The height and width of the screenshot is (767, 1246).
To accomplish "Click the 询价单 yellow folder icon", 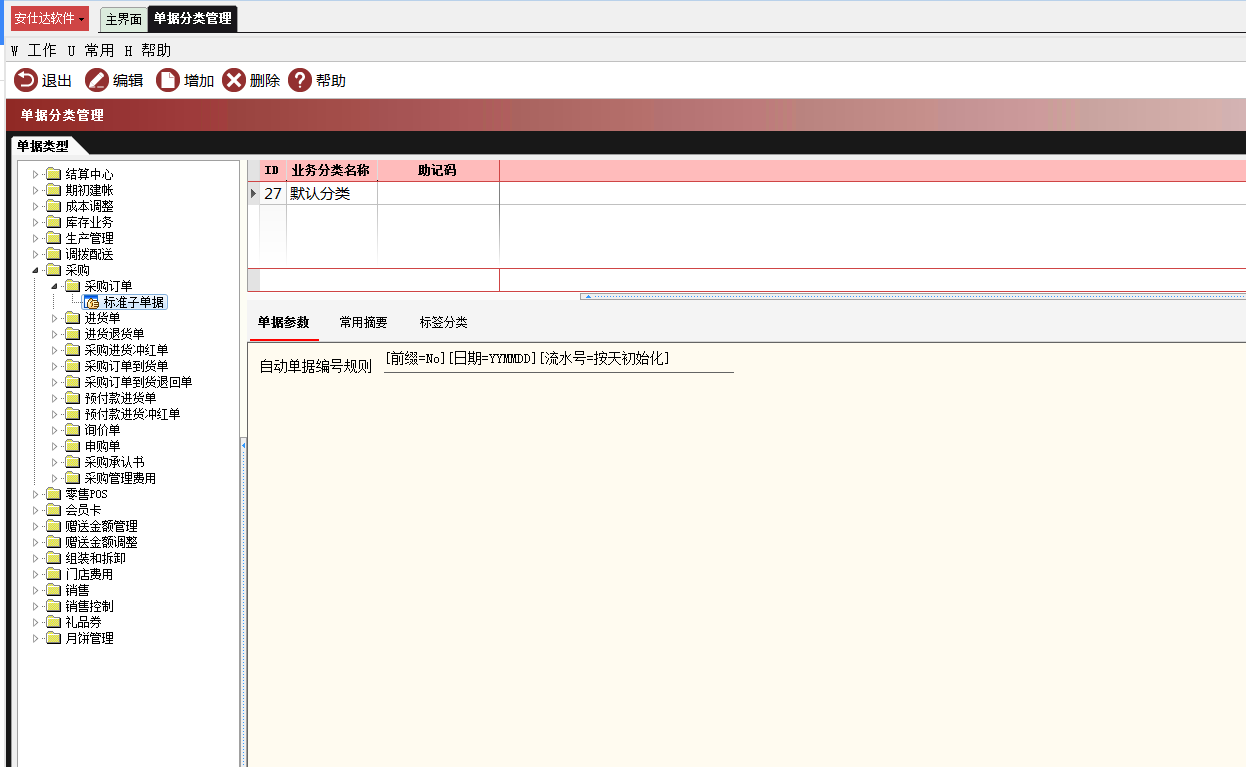I will [72, 430].
